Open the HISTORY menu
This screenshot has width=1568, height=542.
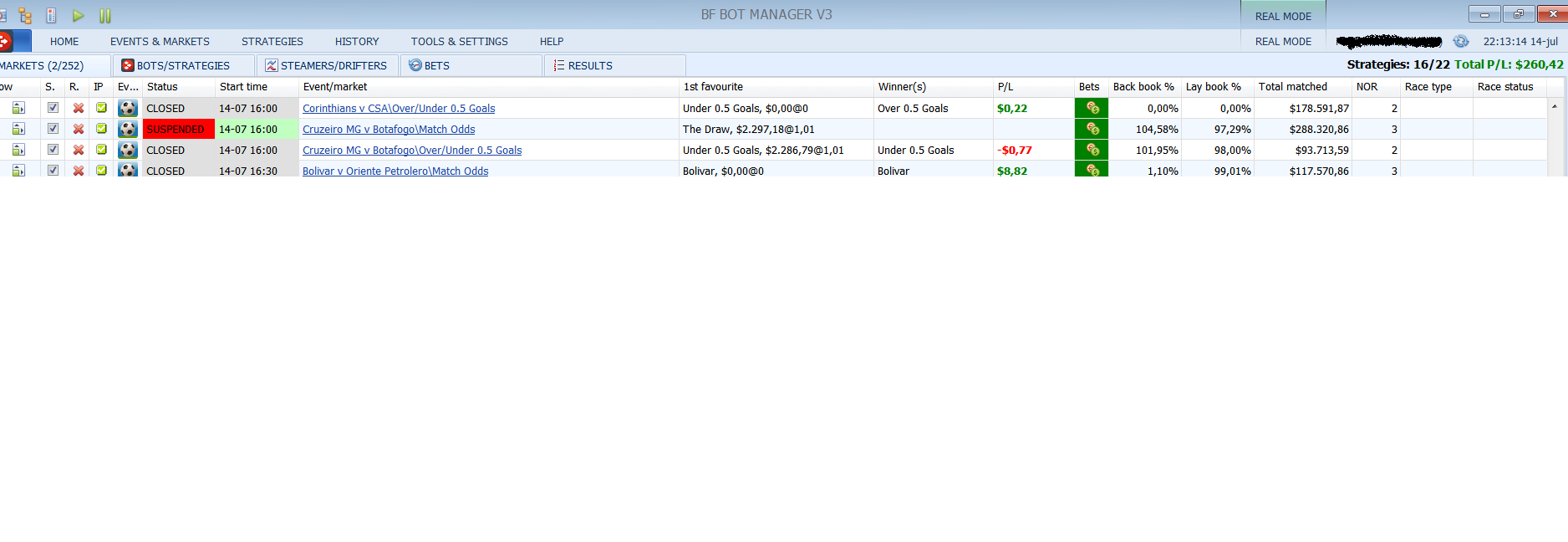(x=357, y=41)
